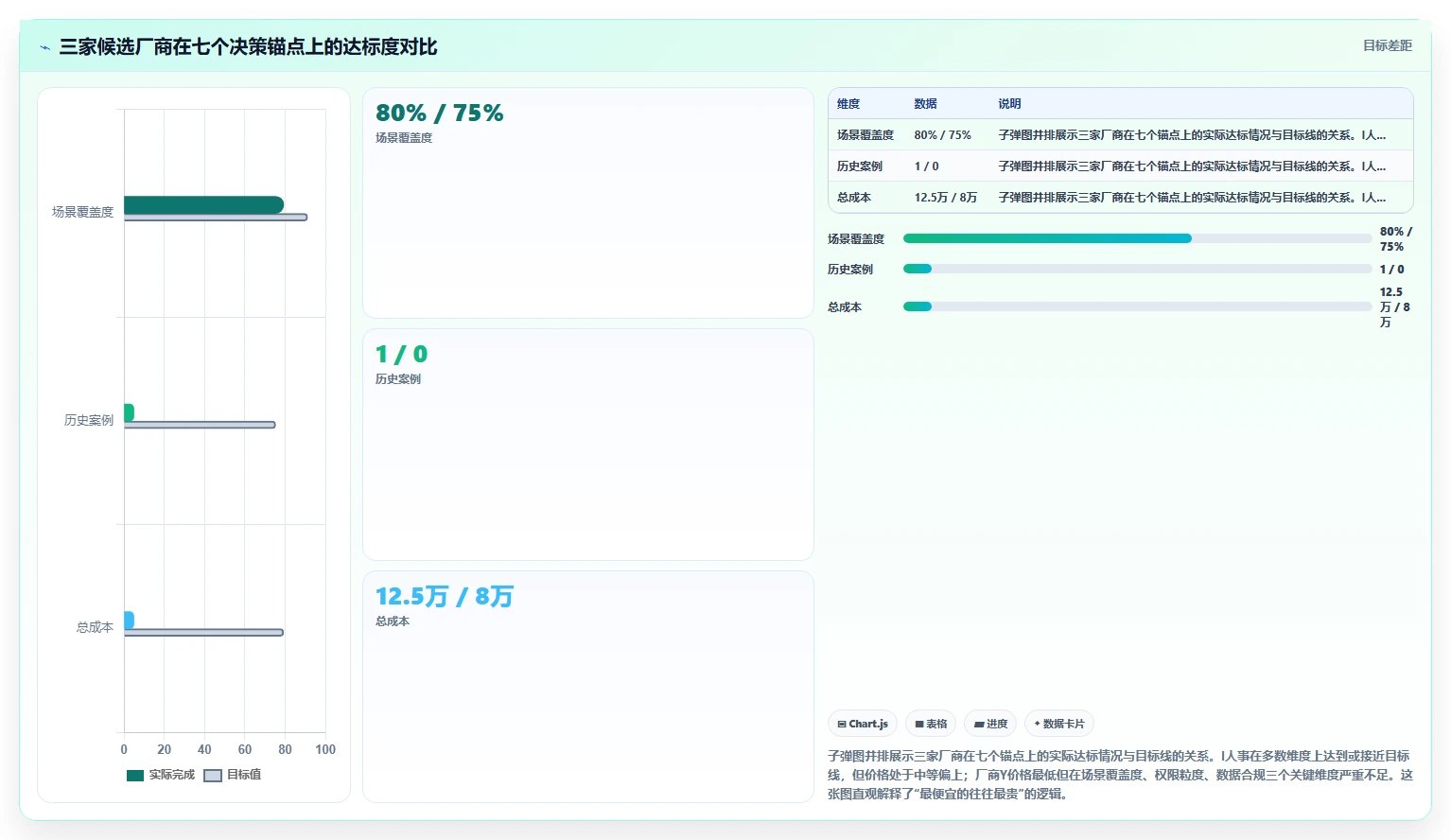Click the 数据卡片 tag chip
This screenshot has height=840, width=1451.
1059,724
